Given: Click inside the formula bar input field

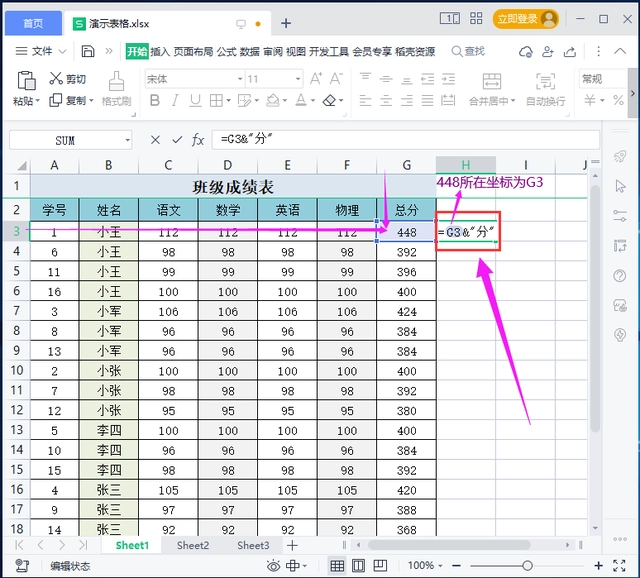Looking at the screenshot, I should 400,140.
